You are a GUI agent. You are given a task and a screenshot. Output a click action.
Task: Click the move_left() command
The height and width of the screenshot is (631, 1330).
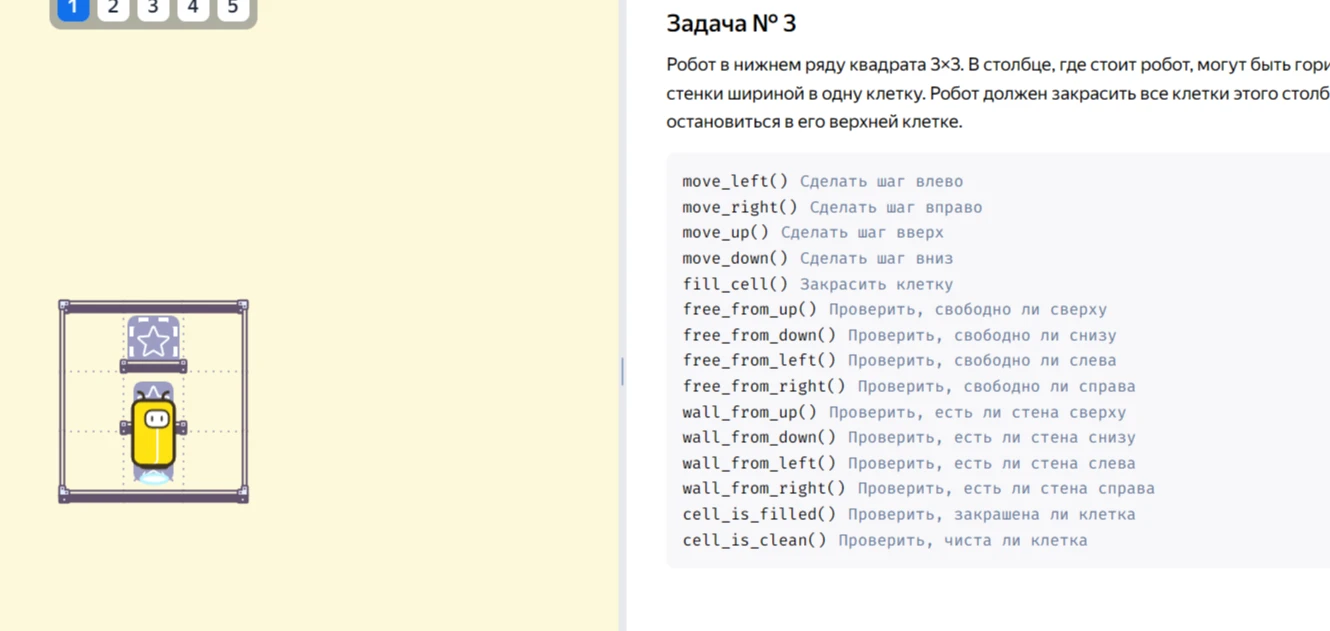click(735, 181)
